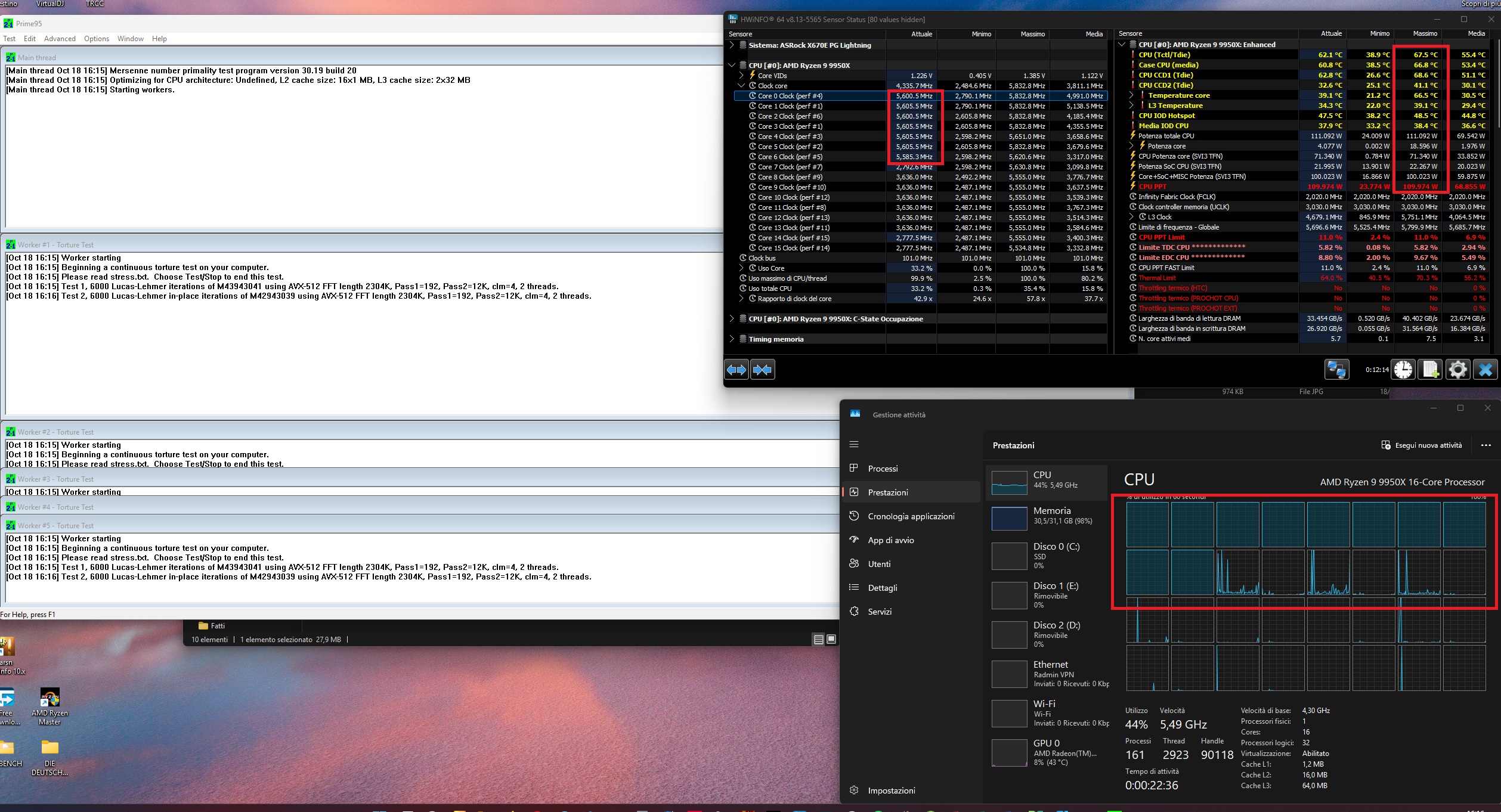Click Worker #1 Torture Test window icon
Image resolution: width=1501 pixels, height=812 pixels.
[11, 245]
